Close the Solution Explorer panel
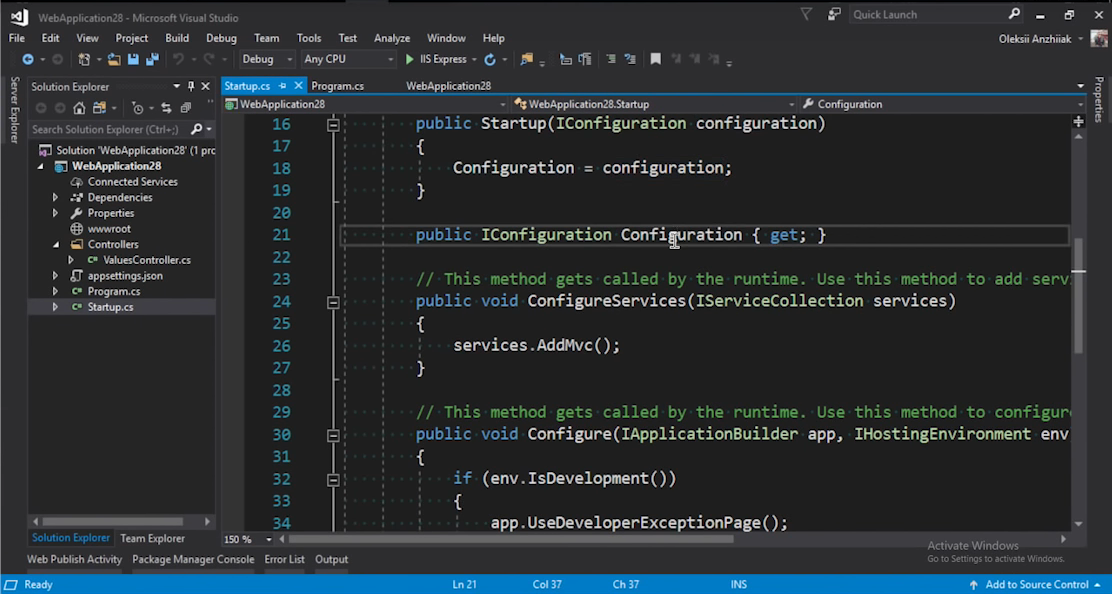Screen dimensions: 1112x594 coord(206,86)
